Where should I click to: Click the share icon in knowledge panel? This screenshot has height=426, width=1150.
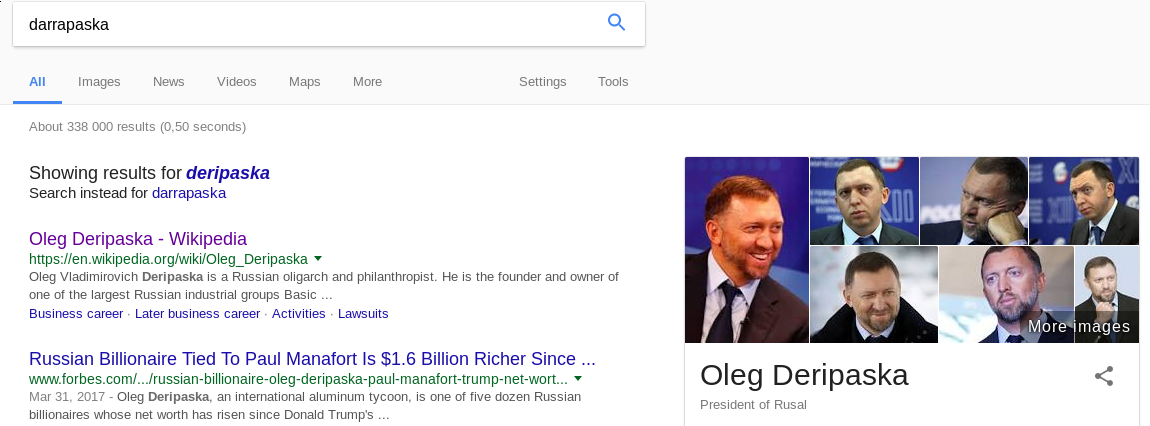click(x=1104, y=376)
